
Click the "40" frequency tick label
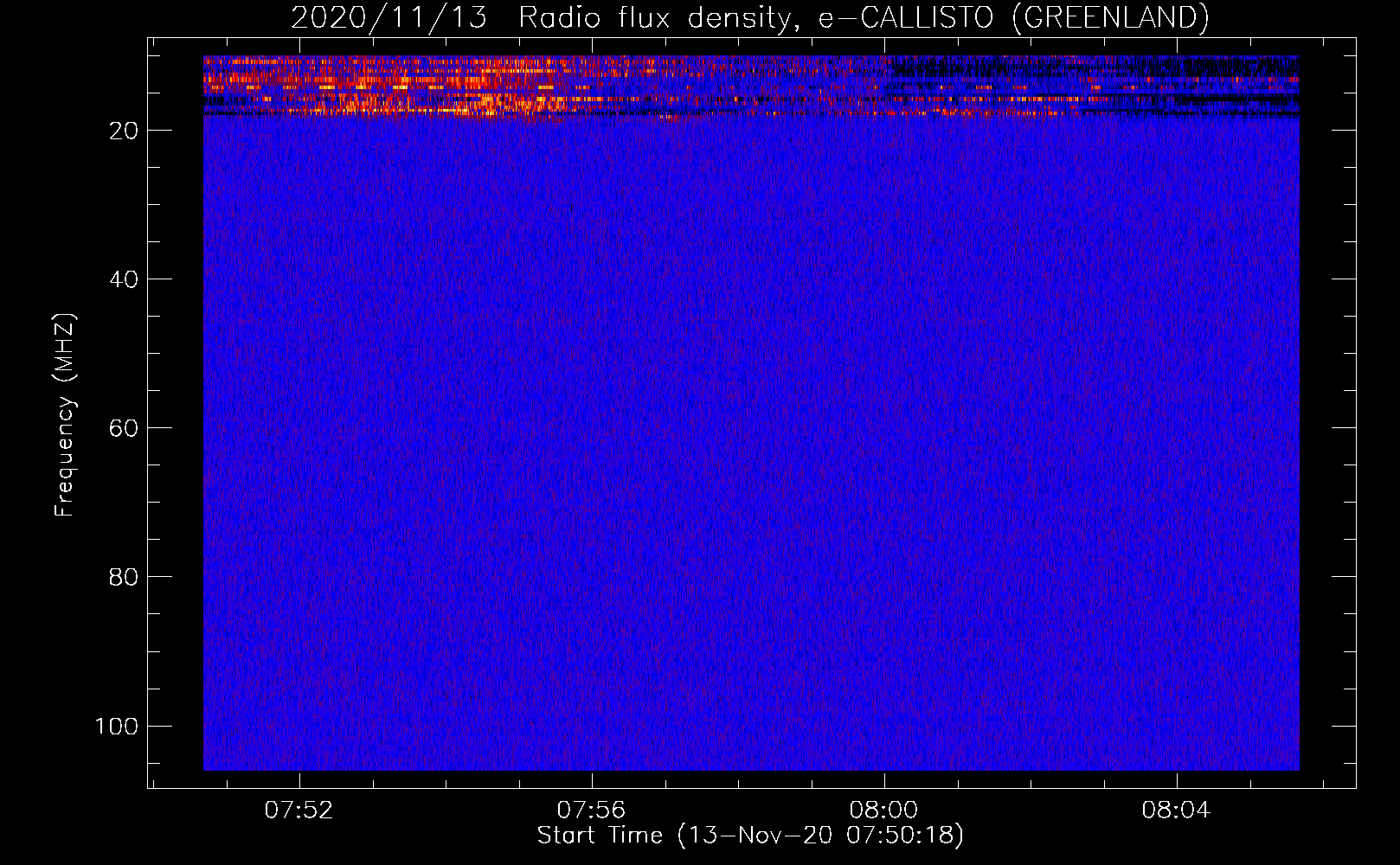[x=124, y=279]
